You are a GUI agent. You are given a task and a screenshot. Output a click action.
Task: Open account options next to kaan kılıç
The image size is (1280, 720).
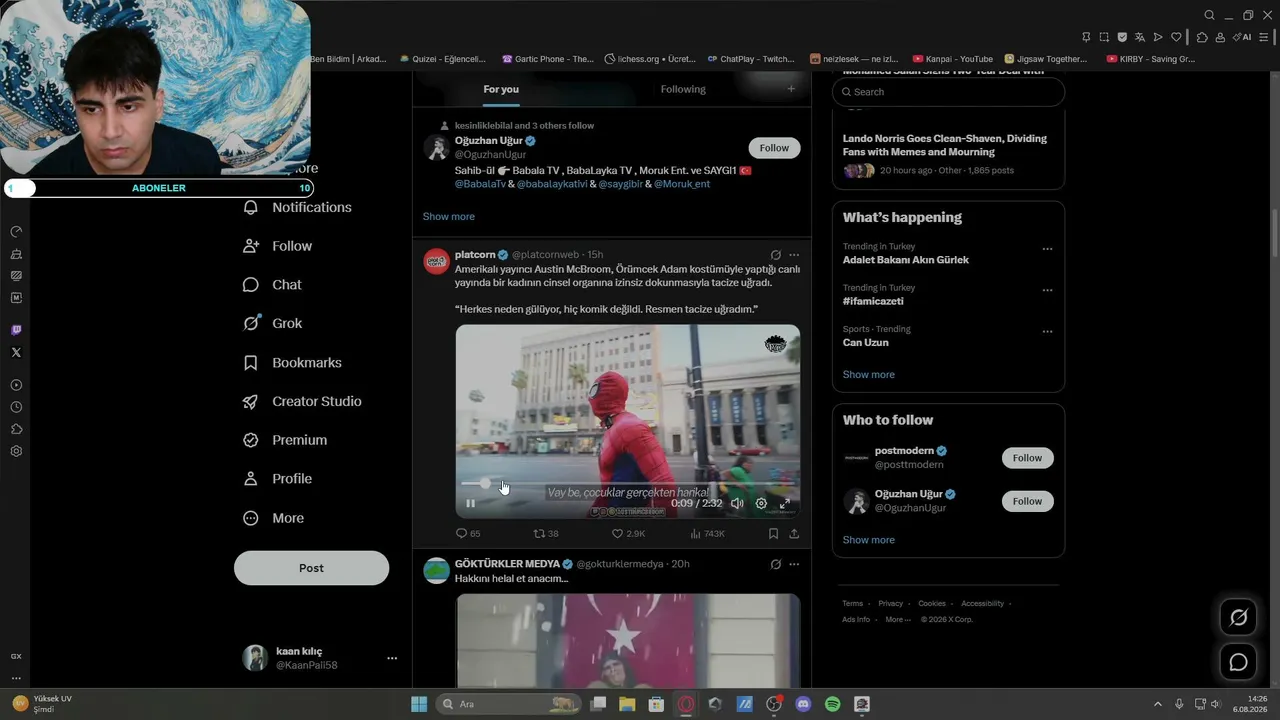[392, 658]
